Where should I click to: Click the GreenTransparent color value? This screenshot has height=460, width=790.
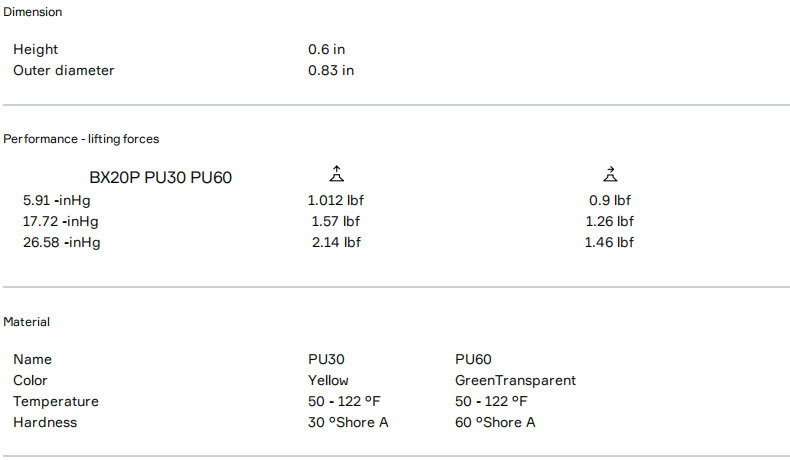click(515, 380)
